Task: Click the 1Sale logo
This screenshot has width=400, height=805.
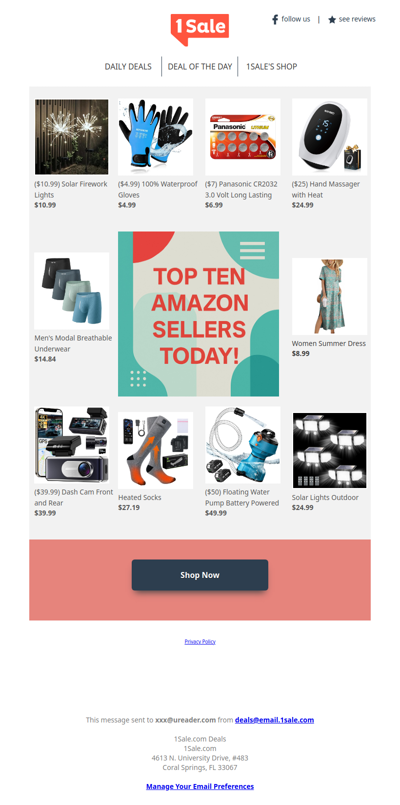Action: click(x=200, y=29)
